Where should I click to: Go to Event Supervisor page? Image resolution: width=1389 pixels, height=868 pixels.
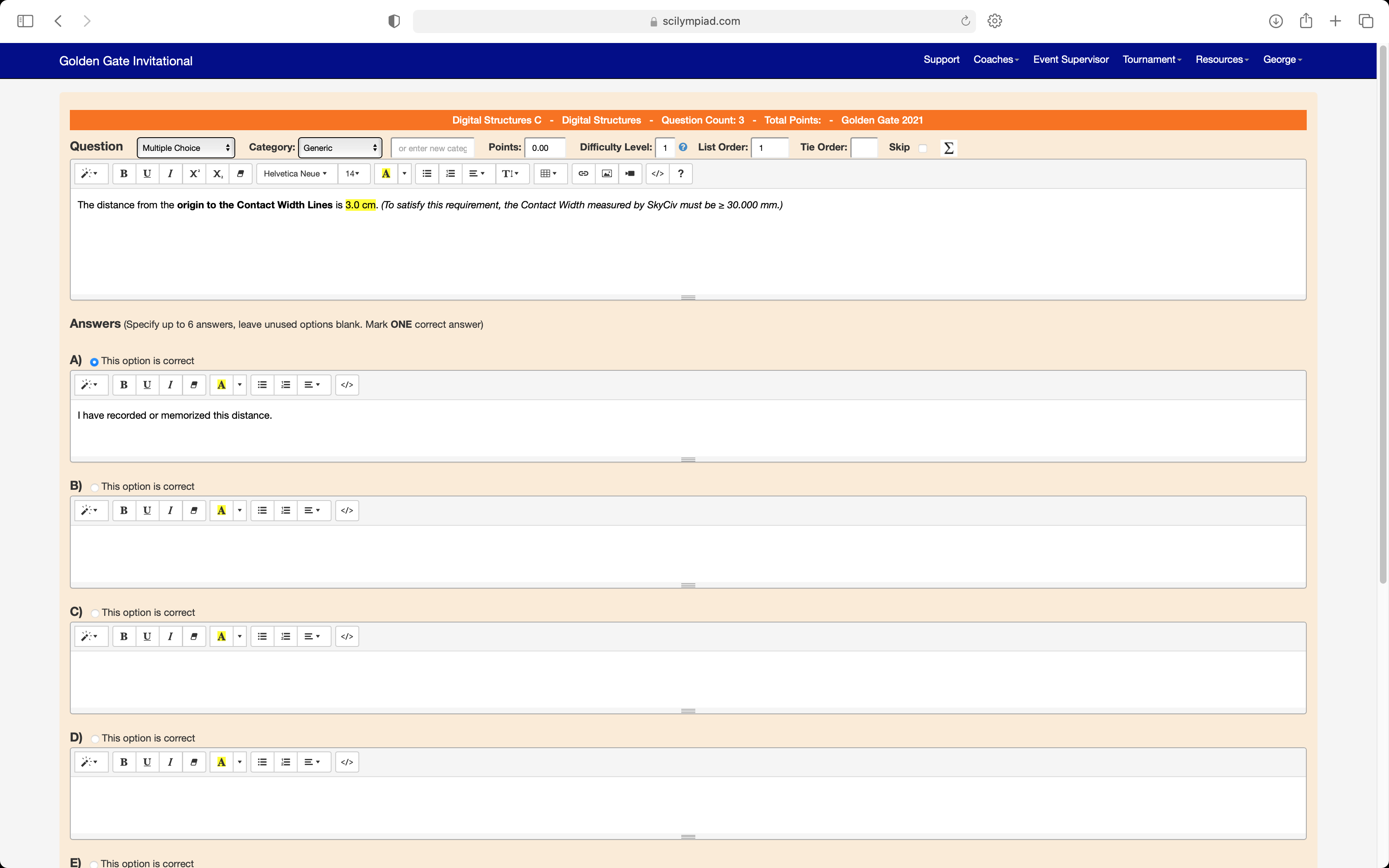point(1070,60)
